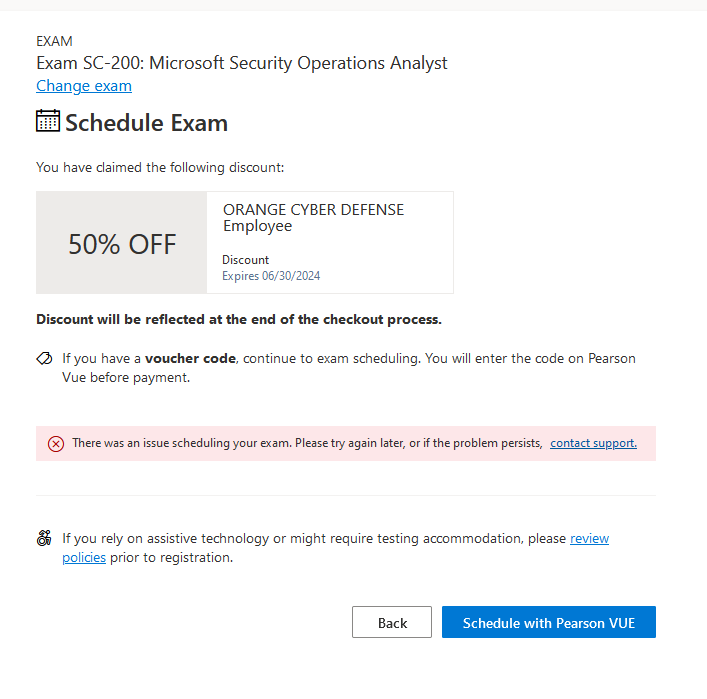Click the bold voucher code text
This screenshot has height=699, width=707.
click(x=190, y=359)
